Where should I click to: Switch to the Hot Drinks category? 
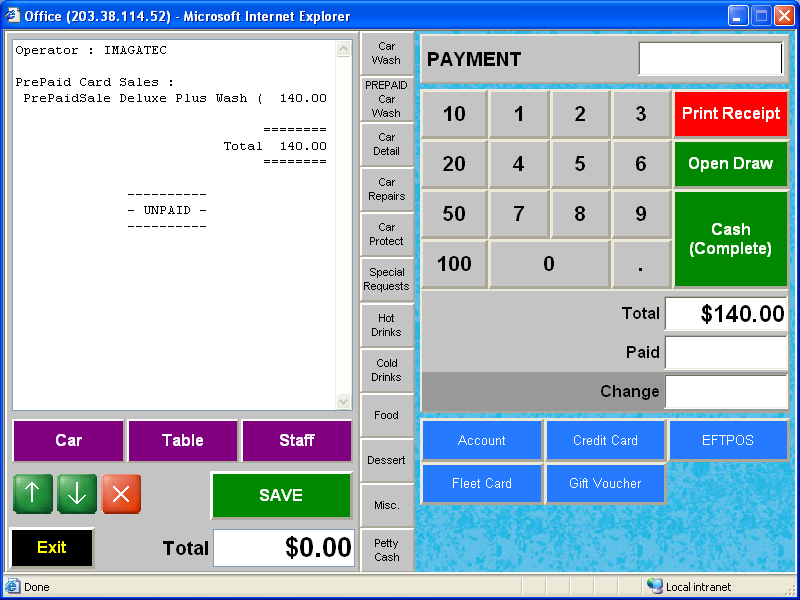pyautogui.click(x=387, y=325)
